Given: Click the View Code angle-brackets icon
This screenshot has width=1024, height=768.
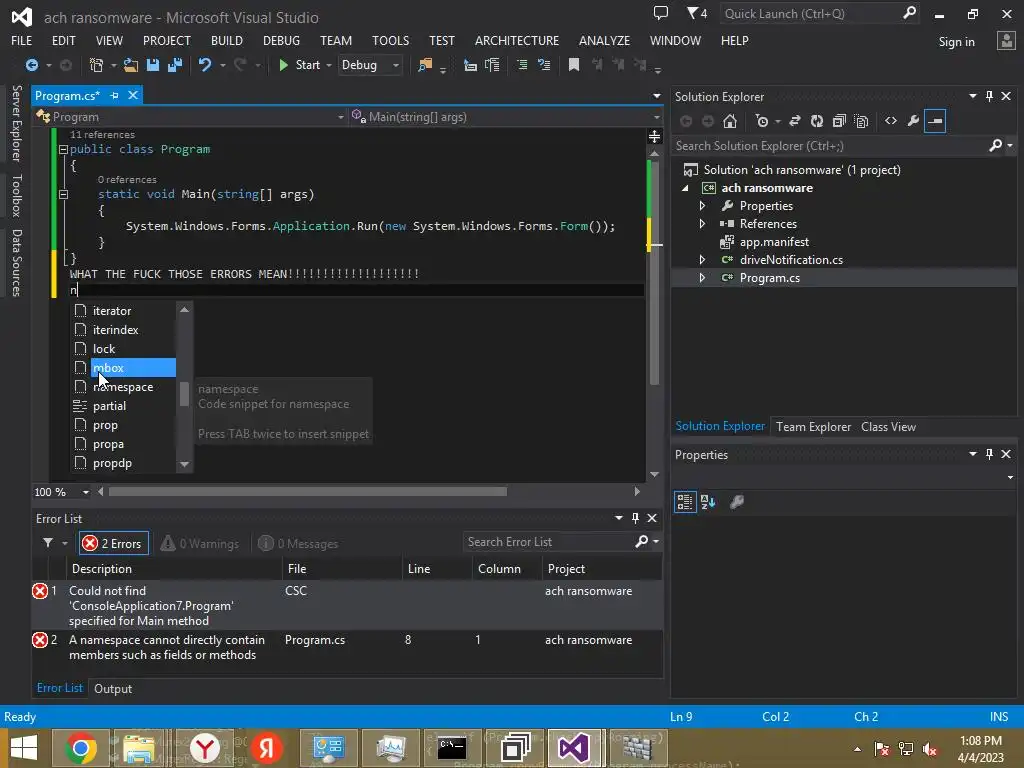Looking at the screenshot, I should pos(891,121).
